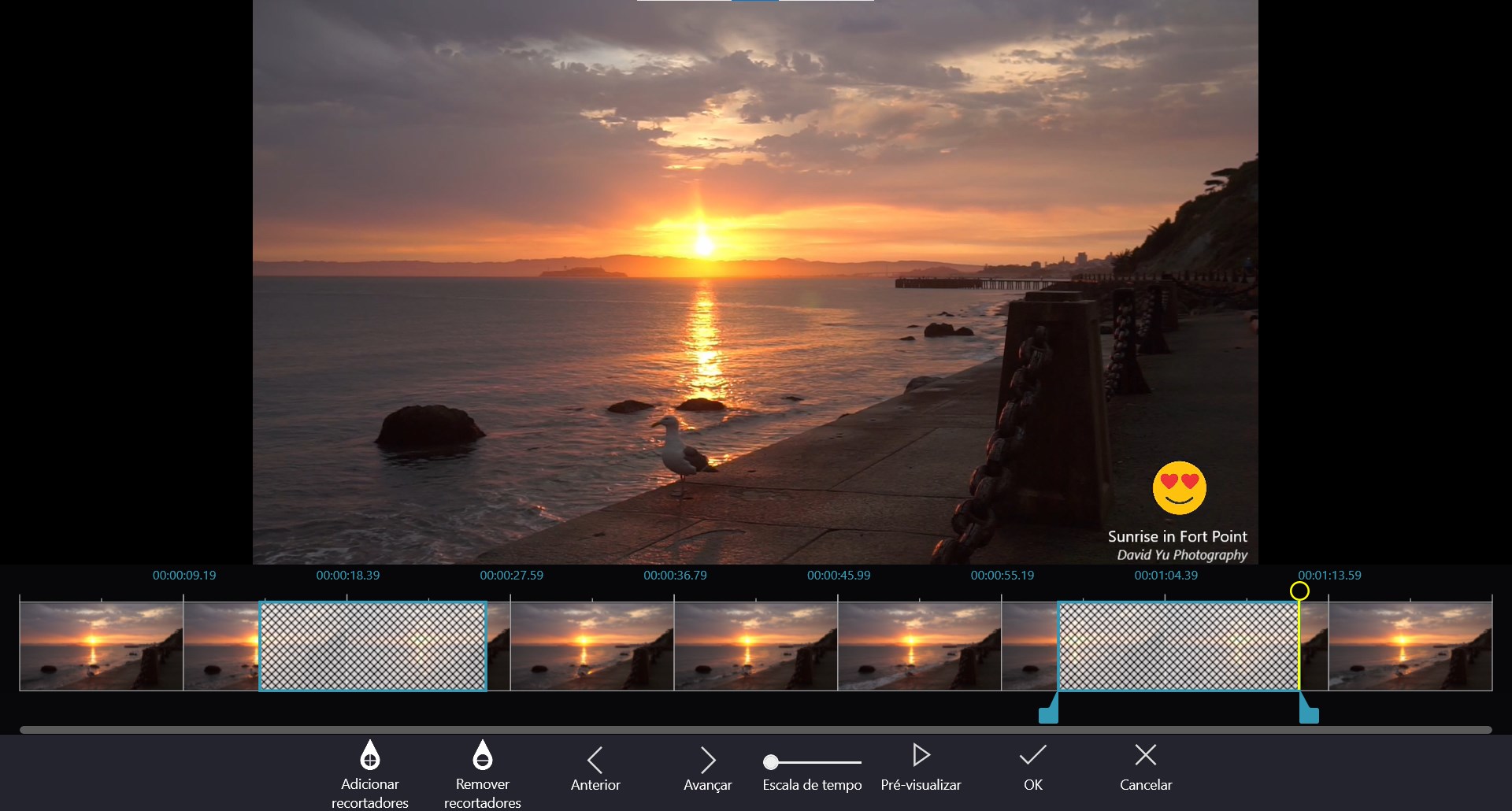This screenshot has height=811, width=1512.
Task: Click the David Yu Photography credit
Action: pyautogui.click(x=1182, y=555)
